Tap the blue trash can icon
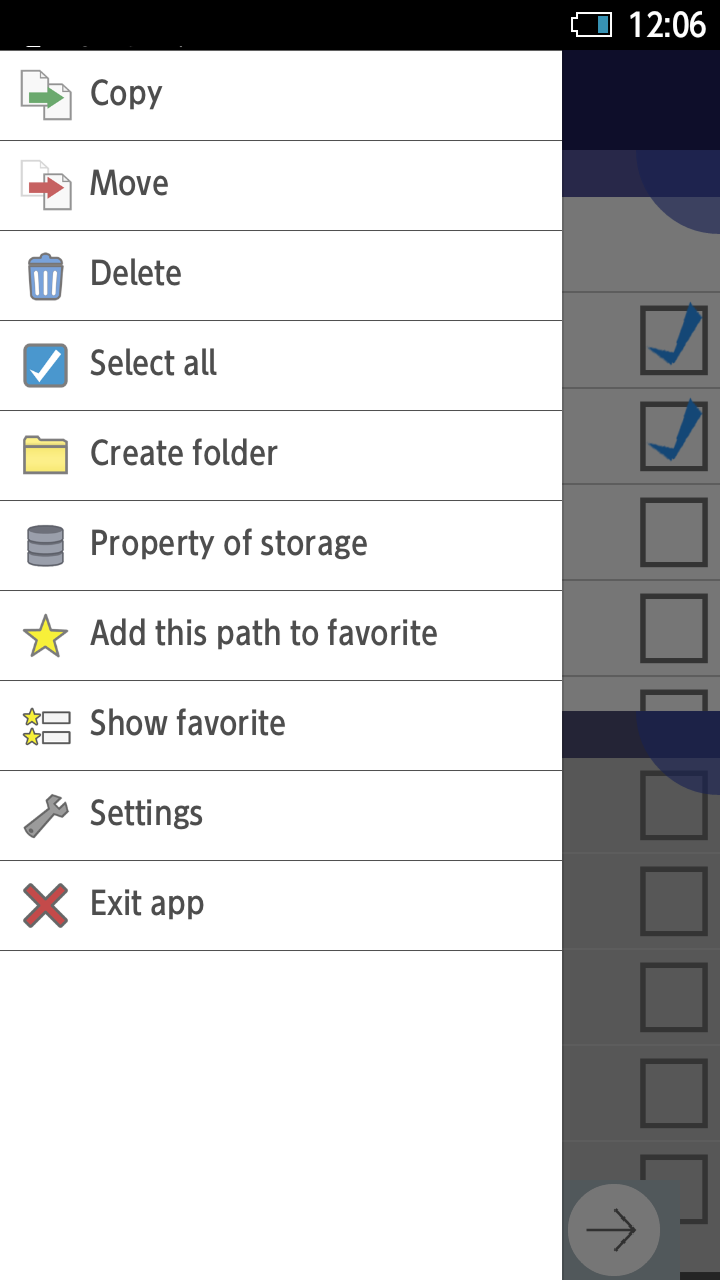The width and height of the screenshot is (720, 1280). point(46,276)
